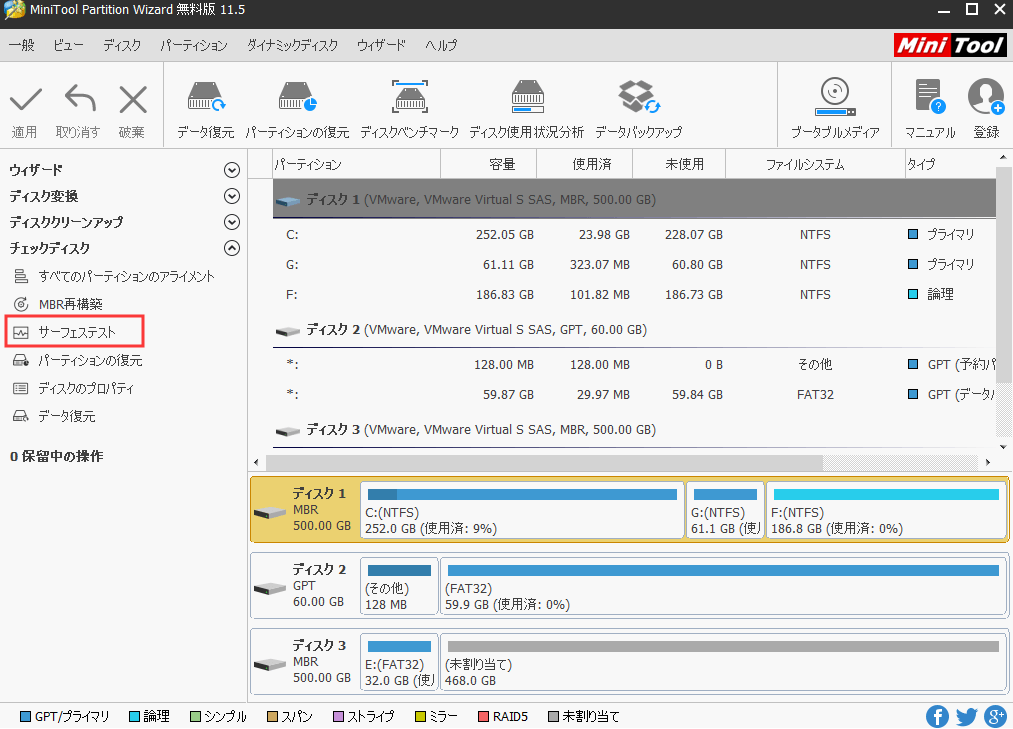This screenshot has height=729, width=1013.
Task: Open the 一般 menu
Action: 21,45
